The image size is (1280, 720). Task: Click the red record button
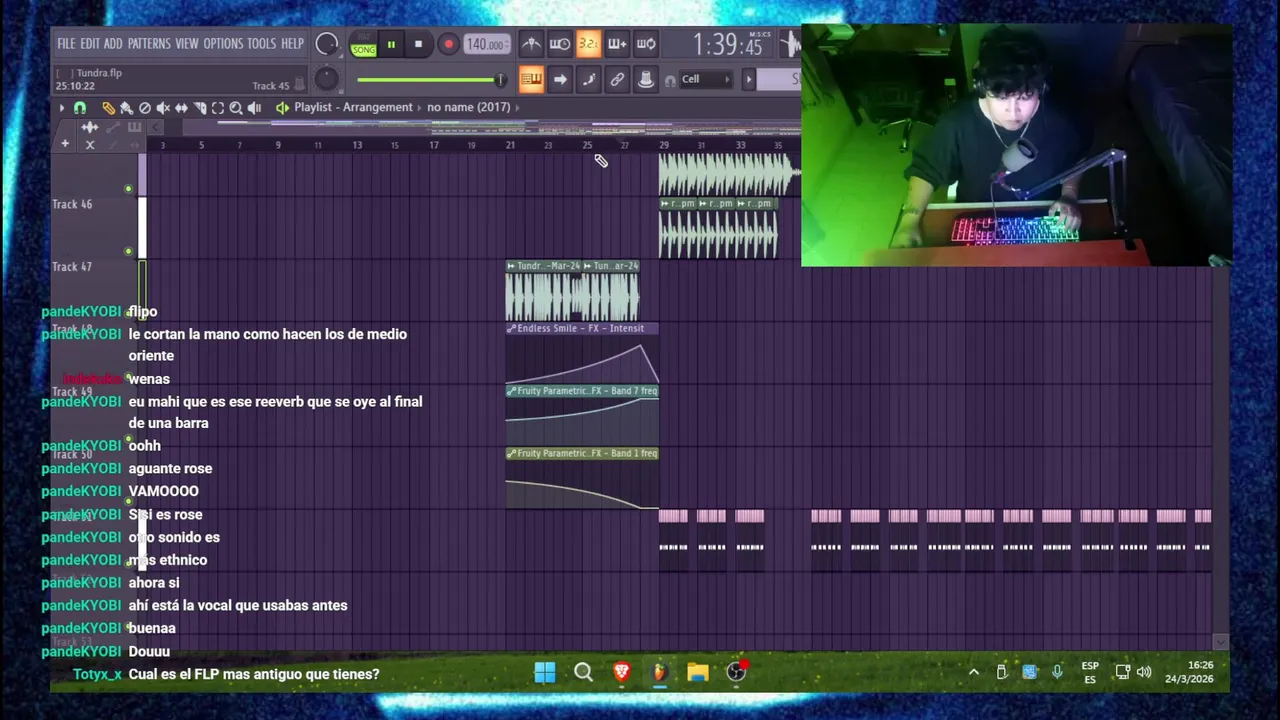(x=448, y=44)
